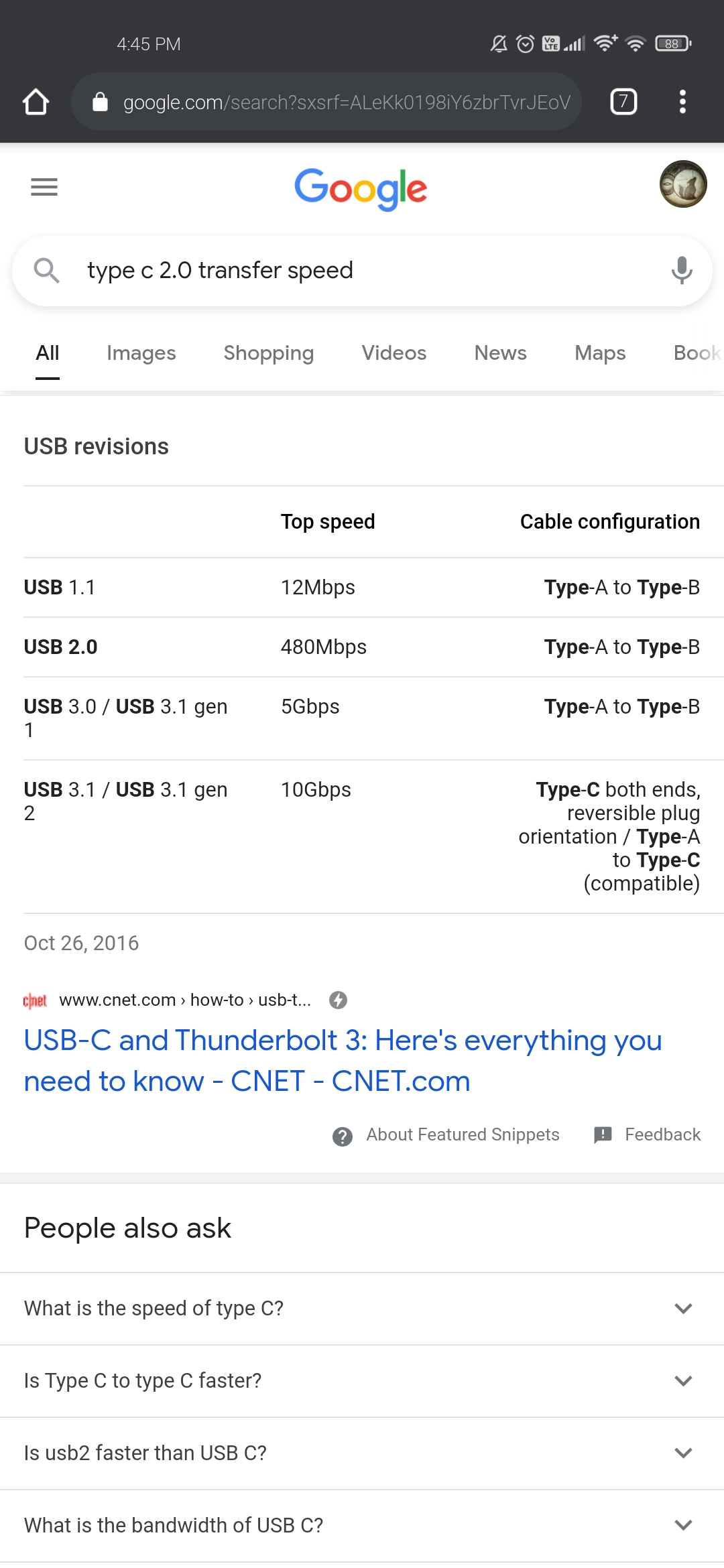Open the browser three-dot menu
This screenshot has width=724, height=1568.
(x=682, y=102)
